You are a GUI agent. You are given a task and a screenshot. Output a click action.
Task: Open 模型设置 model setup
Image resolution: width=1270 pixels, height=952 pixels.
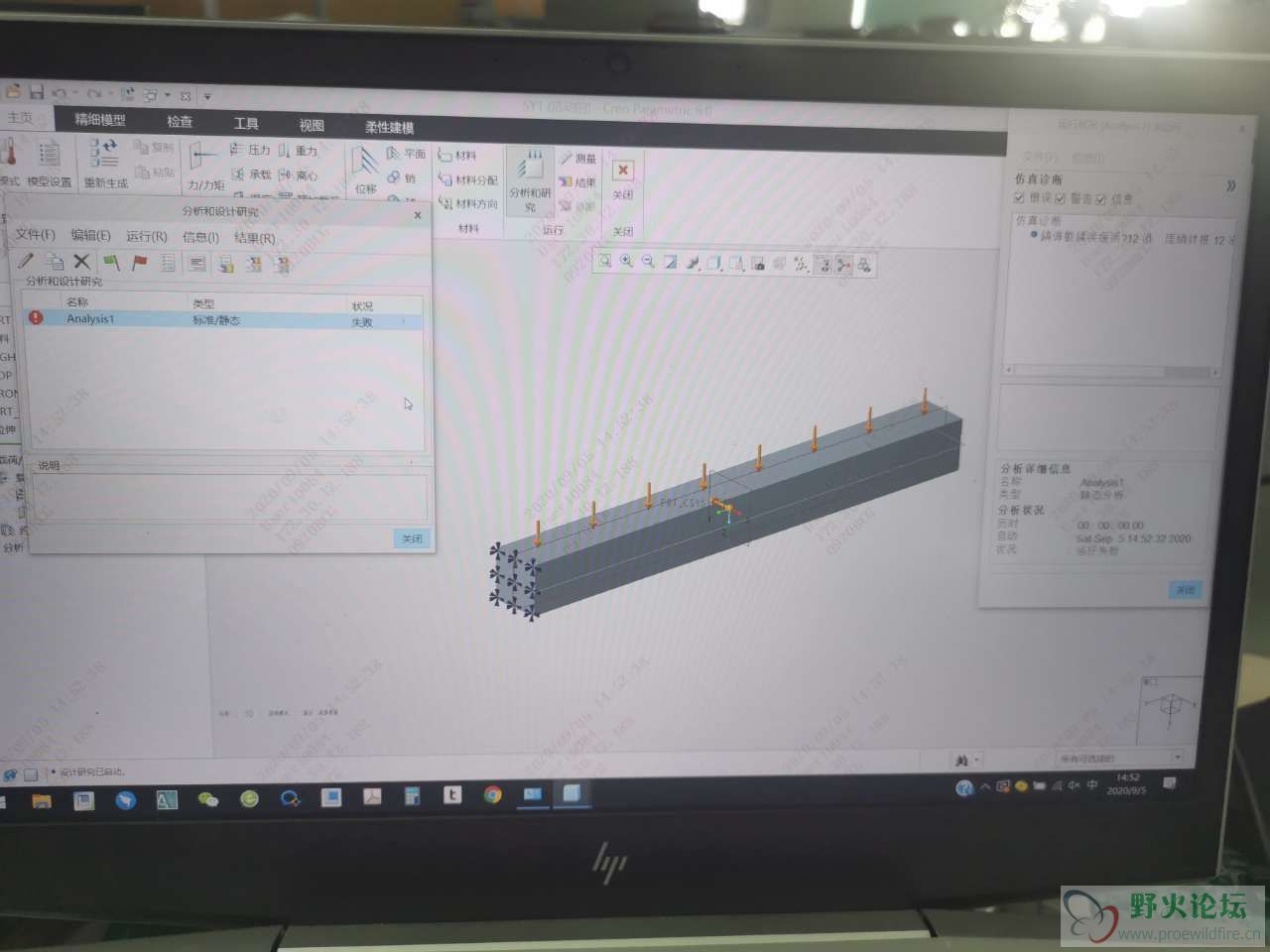pyautogui.click(x=49, y=164)
